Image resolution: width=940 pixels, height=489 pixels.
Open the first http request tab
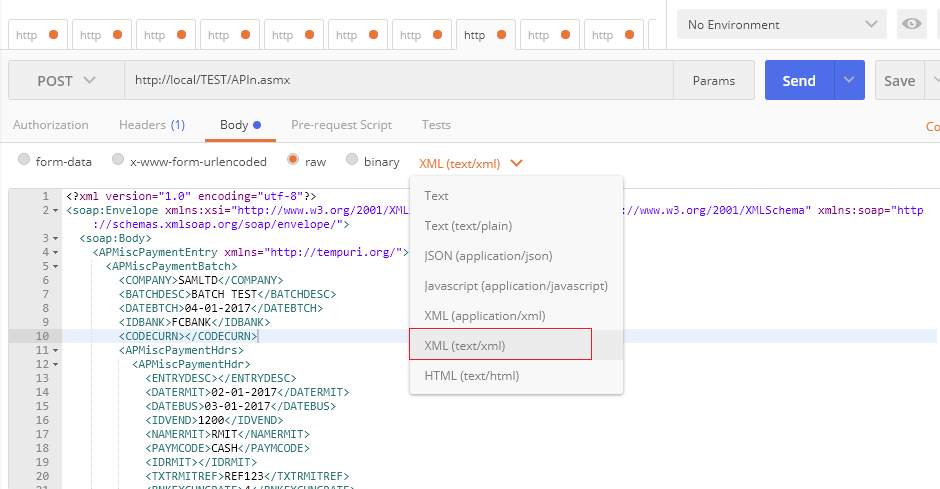37,35
